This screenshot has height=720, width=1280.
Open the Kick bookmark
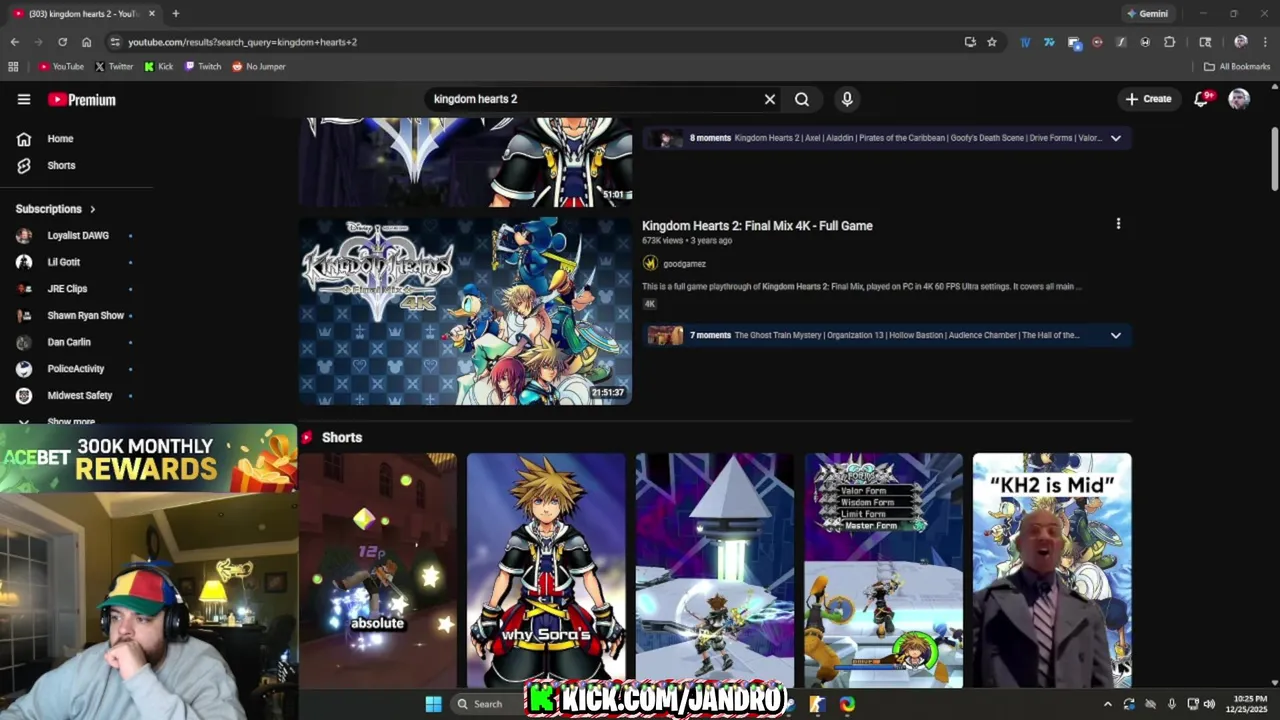[x=159, y=67]
